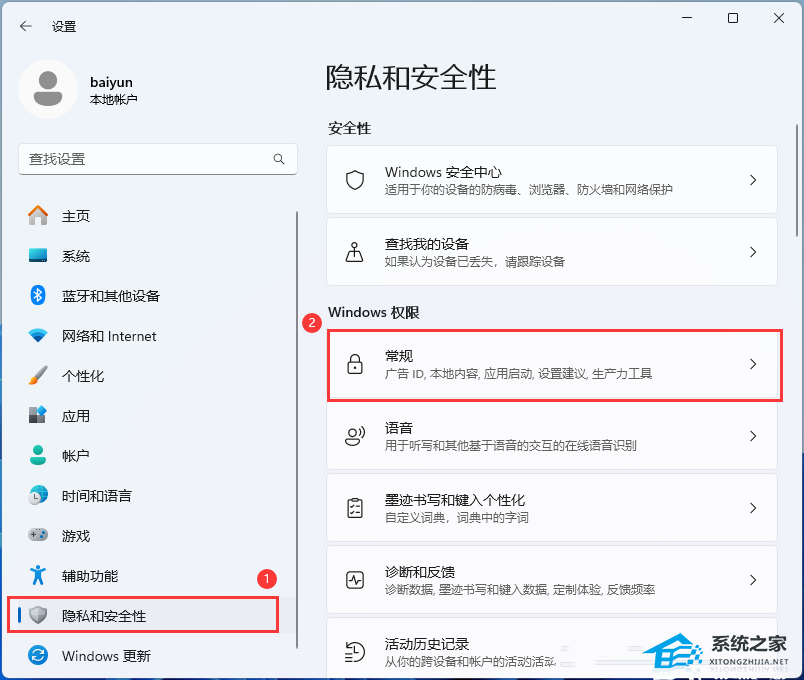Click the 游戏 controller icon
Screen dimensions: 804x680
pyautogui.click(x=38, y=535)
